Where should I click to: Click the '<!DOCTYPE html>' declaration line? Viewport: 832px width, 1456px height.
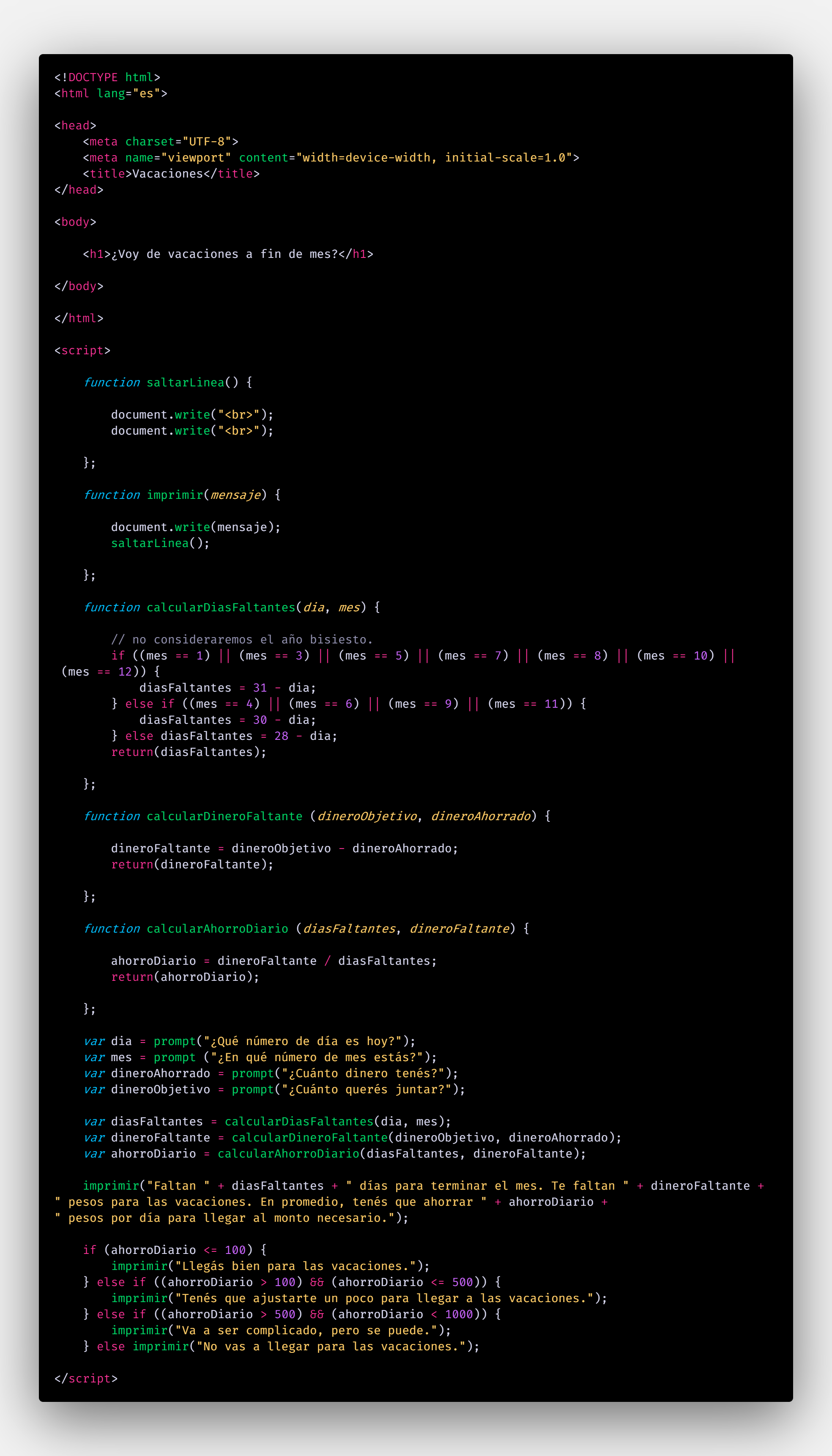point(107,77)
